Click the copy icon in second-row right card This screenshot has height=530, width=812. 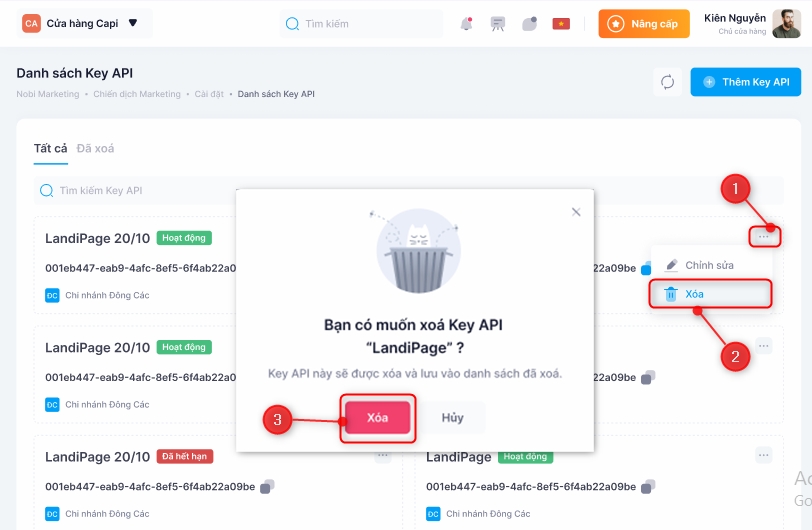click(x=647, y=377)
